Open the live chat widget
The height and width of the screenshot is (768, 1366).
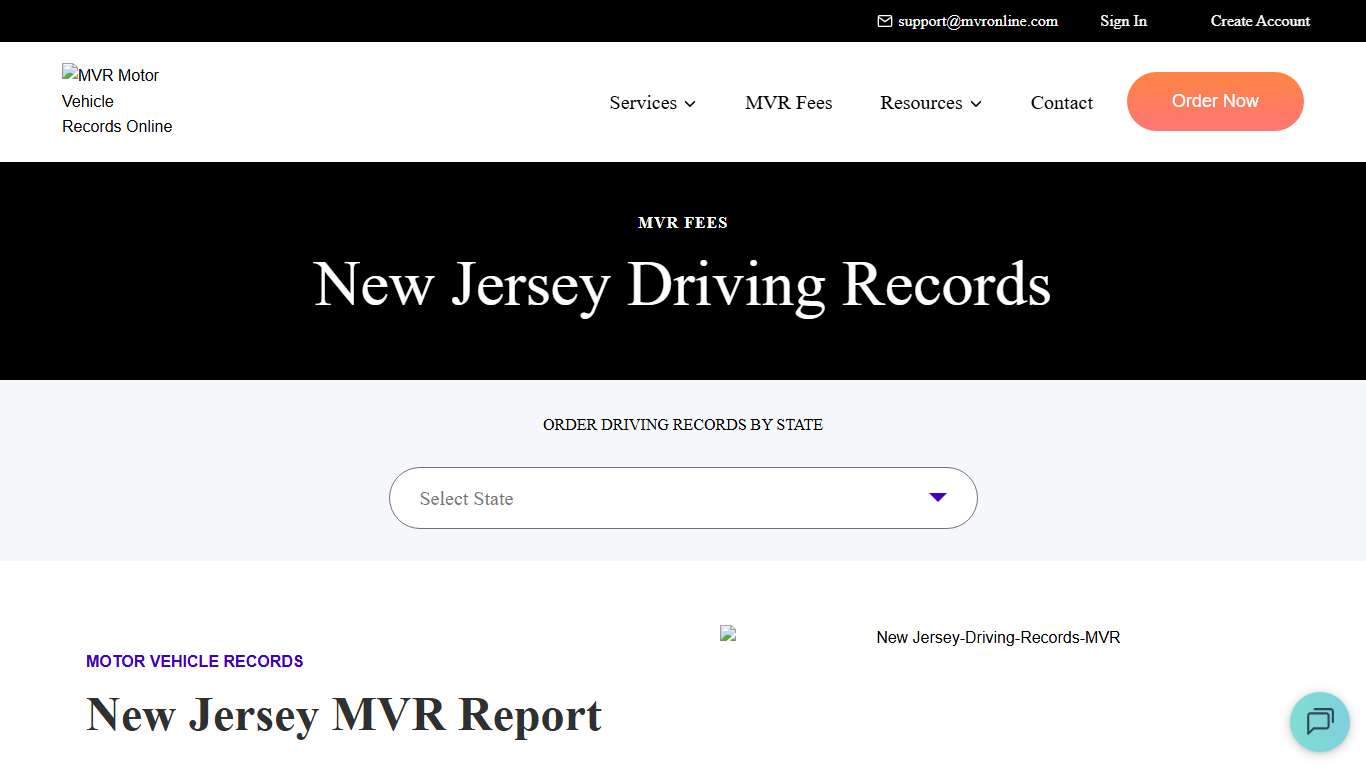[x=1319, y=722]
